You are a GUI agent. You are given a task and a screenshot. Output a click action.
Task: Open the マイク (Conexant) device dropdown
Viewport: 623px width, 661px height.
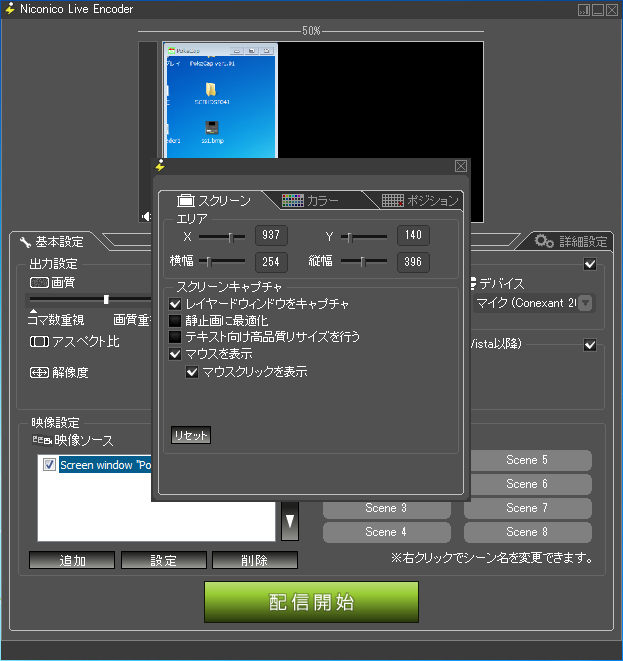click(x=585, y=303)
